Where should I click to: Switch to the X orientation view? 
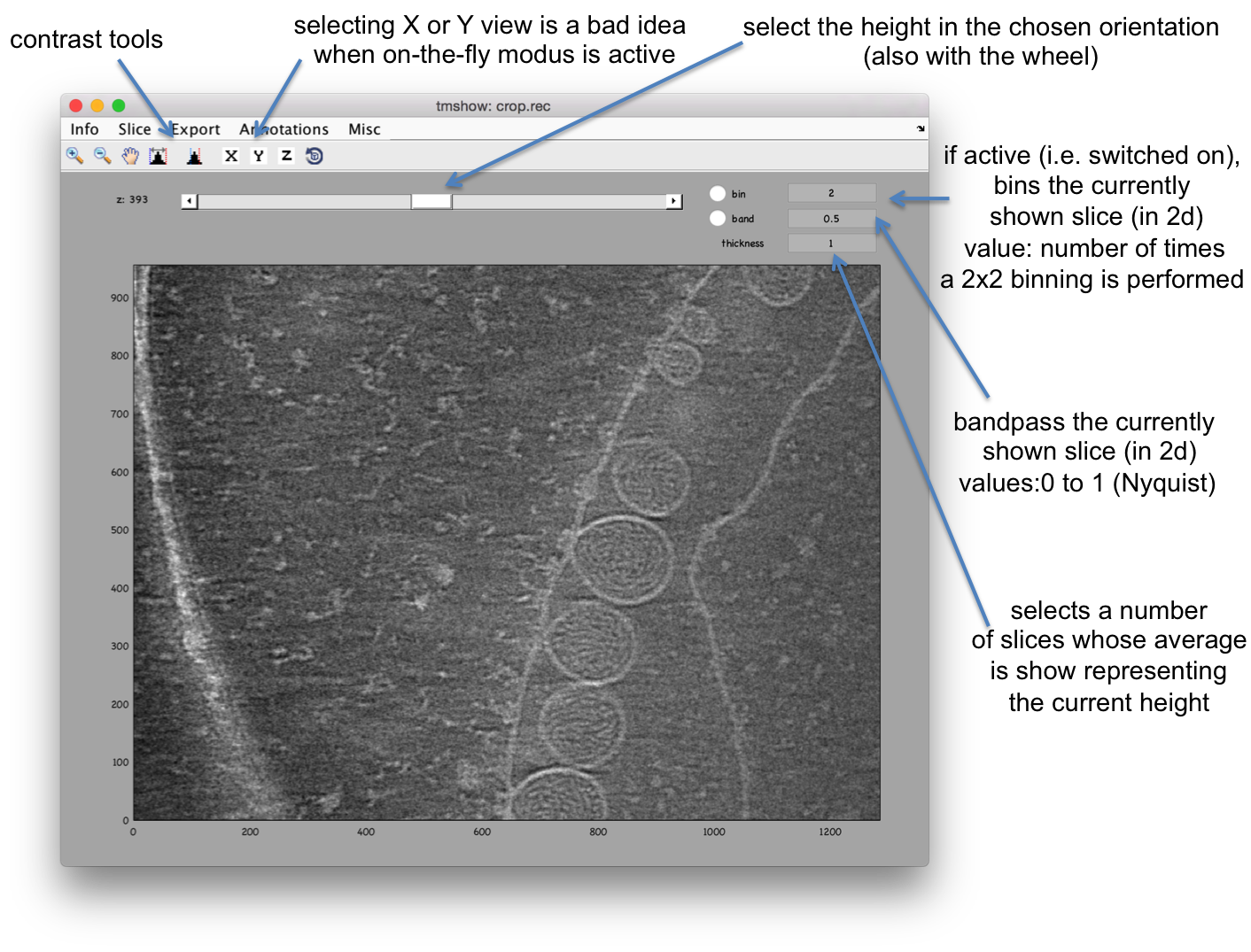click(x=231, y=156)
